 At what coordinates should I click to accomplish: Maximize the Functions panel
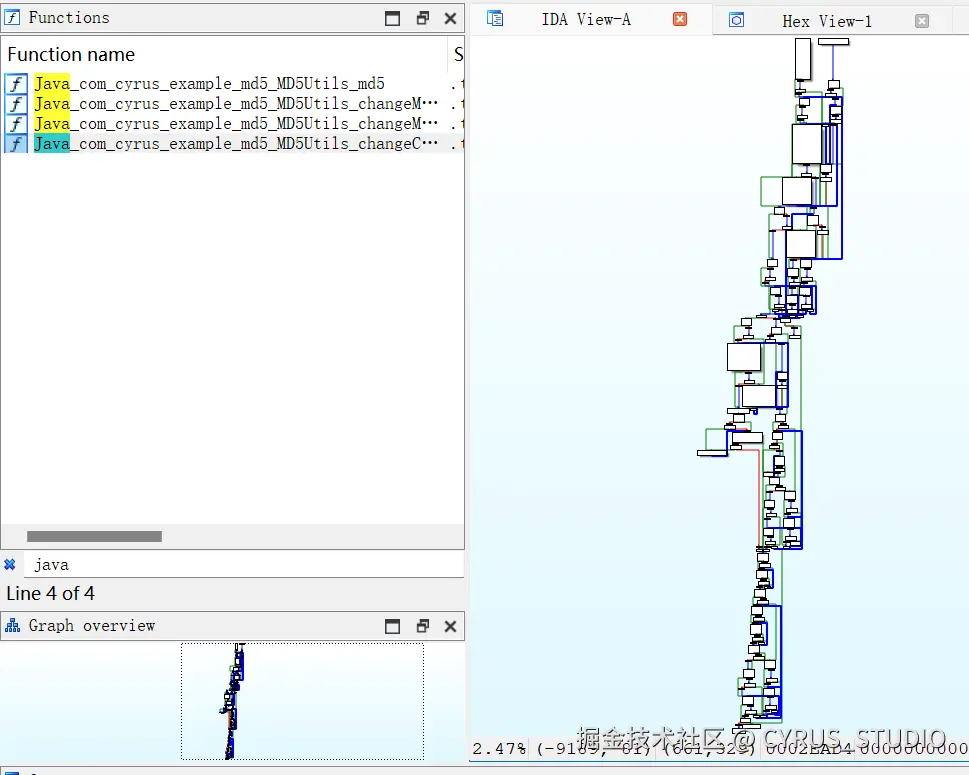point(392,19)
